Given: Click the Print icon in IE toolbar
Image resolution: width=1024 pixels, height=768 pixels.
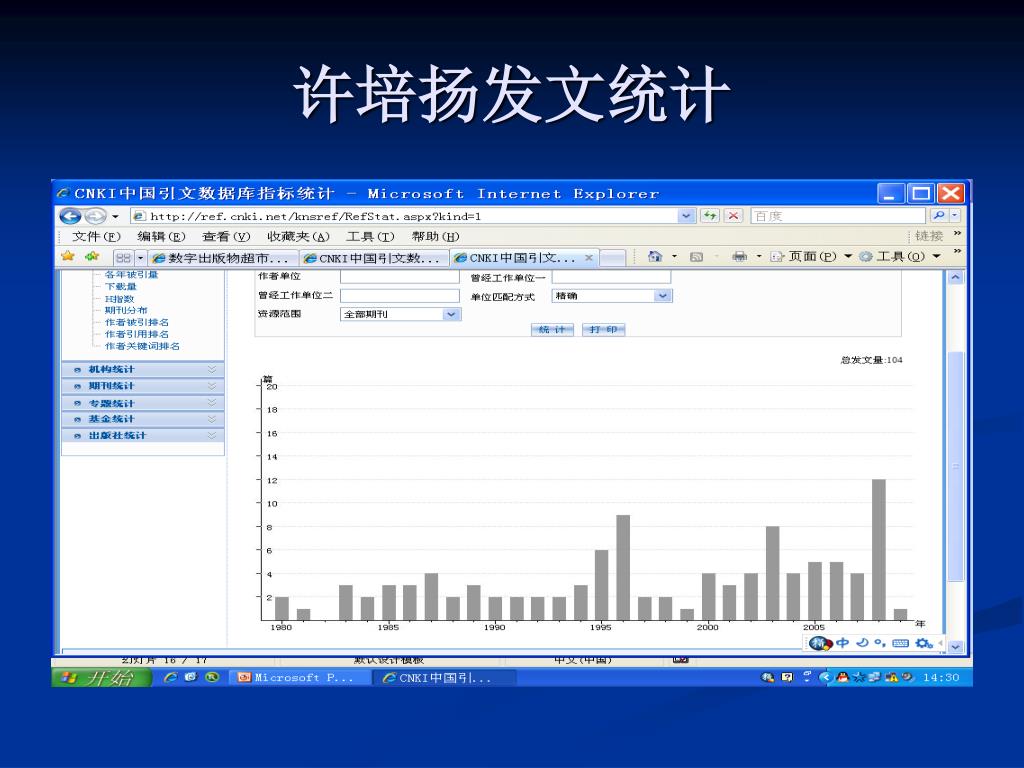Looking at the screenshot, I should click(739, 257).
